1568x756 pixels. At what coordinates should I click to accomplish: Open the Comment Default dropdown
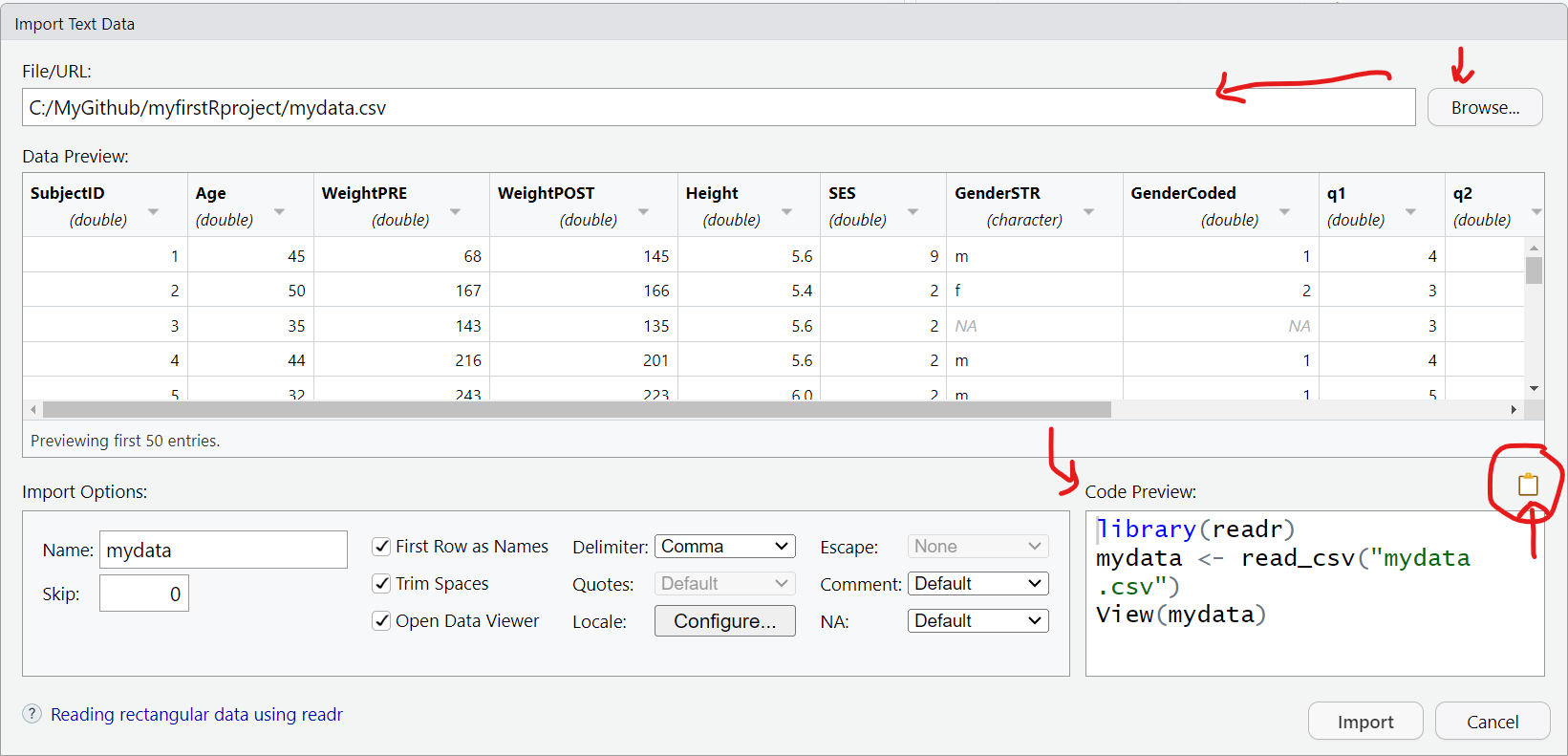tap(977, 584)
